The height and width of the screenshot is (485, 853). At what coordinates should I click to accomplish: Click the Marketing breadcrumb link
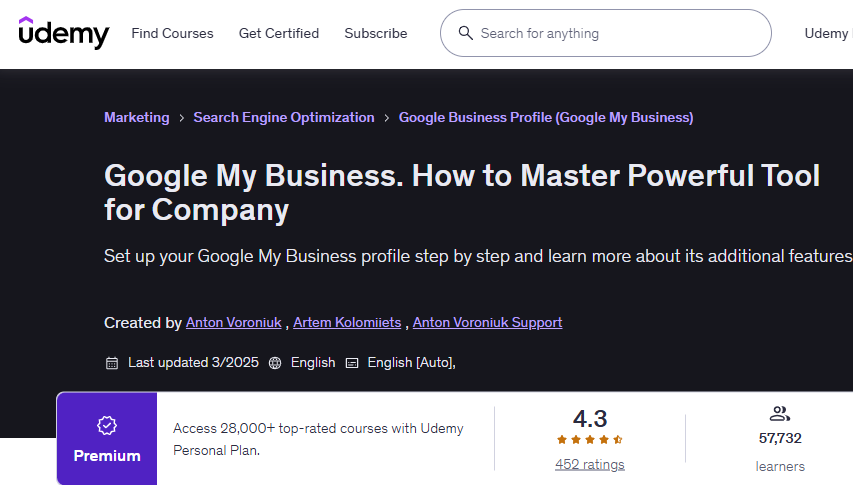[137, 117]
